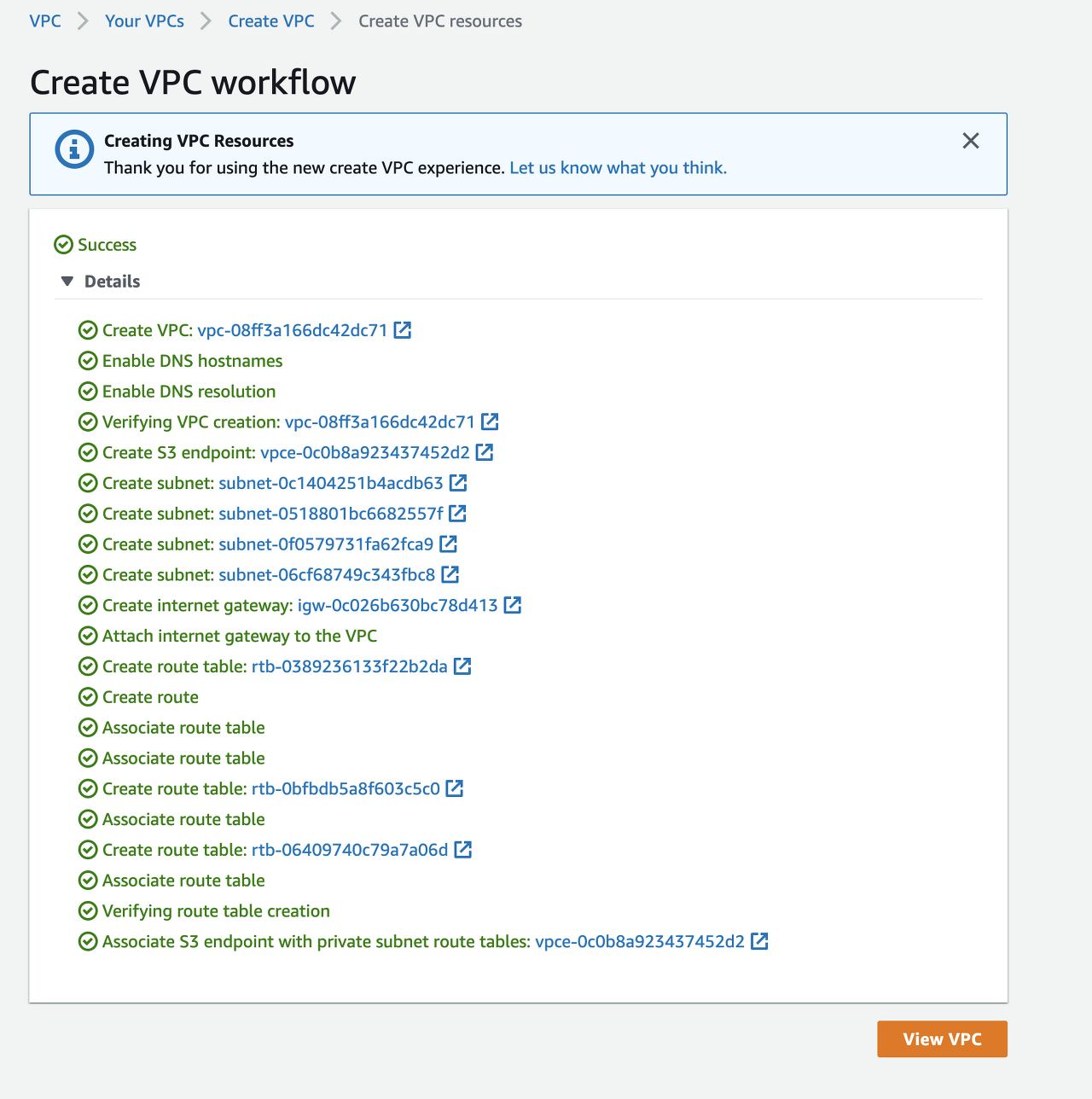
Task: Open external icon for Associate S3 endpoint row
Action: click(x=758, y=941)
